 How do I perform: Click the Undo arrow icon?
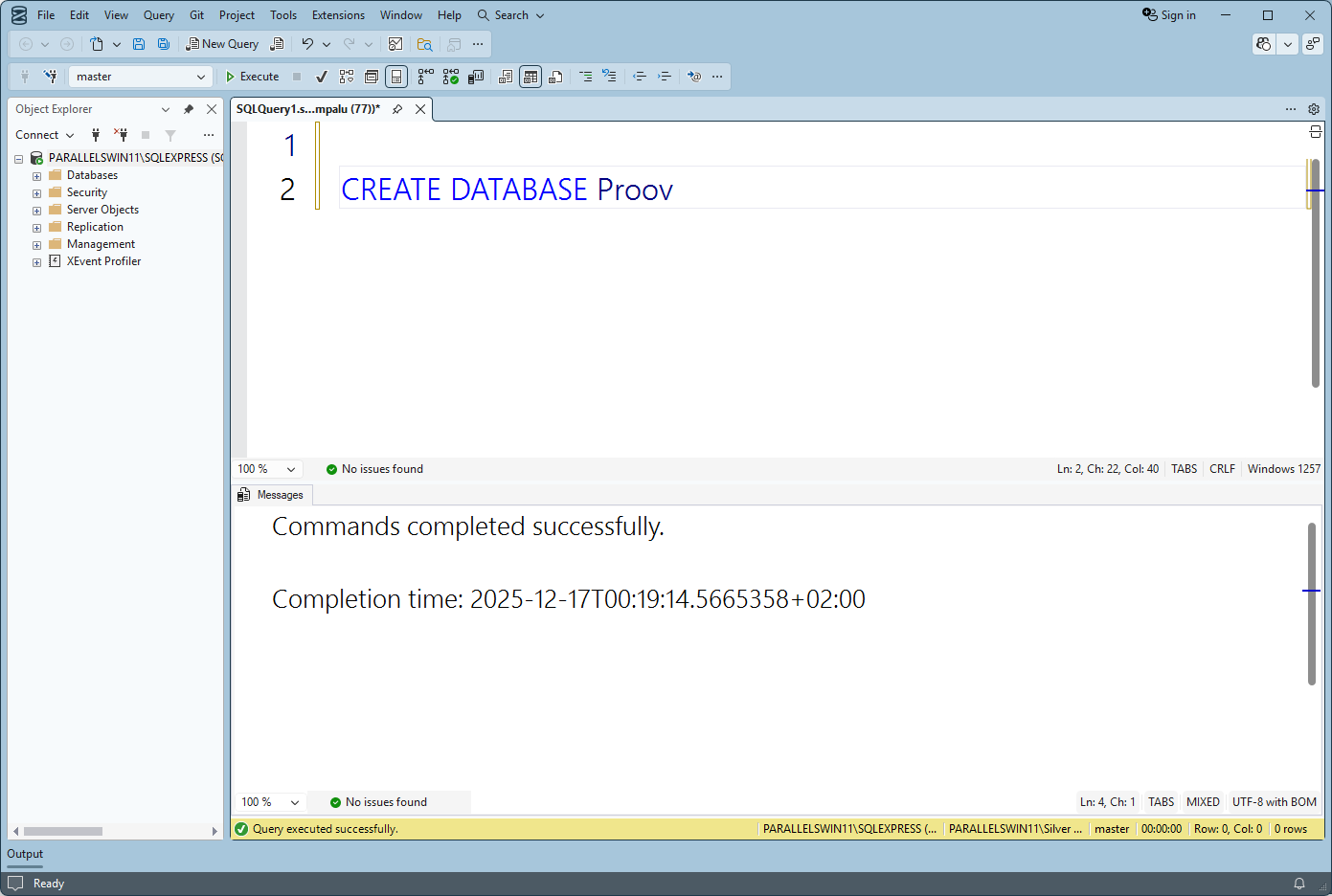(x=307, y=44)
